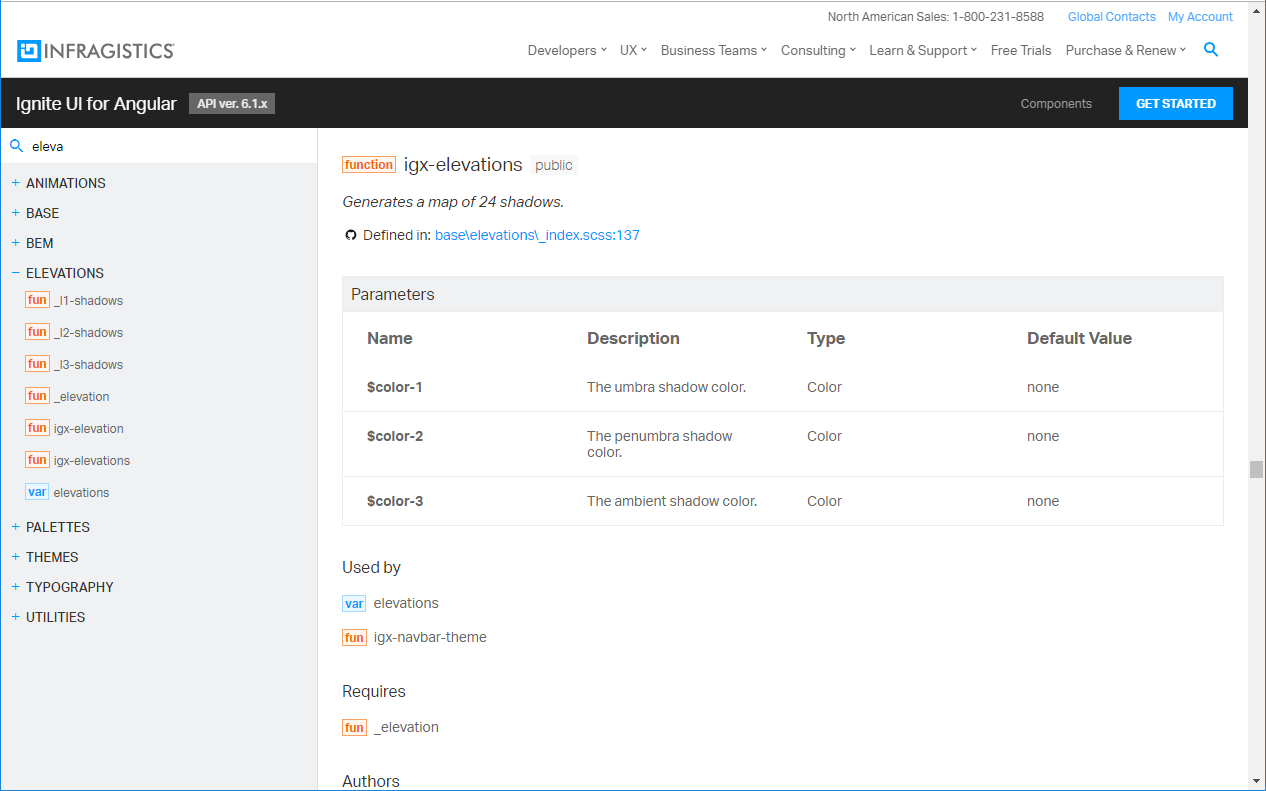1266x791 pixels.
Task: Open the Consulting menu
Action: [x=818, y=51]
